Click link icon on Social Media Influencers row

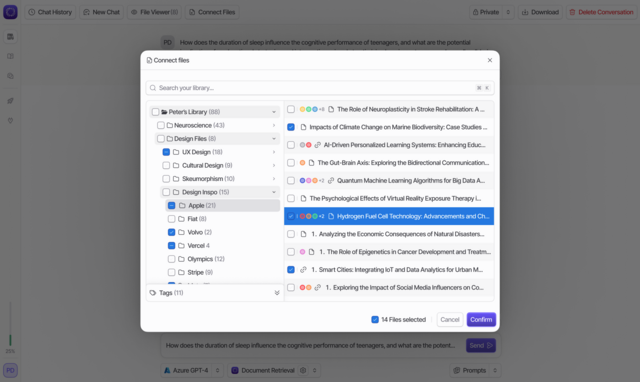318,288
